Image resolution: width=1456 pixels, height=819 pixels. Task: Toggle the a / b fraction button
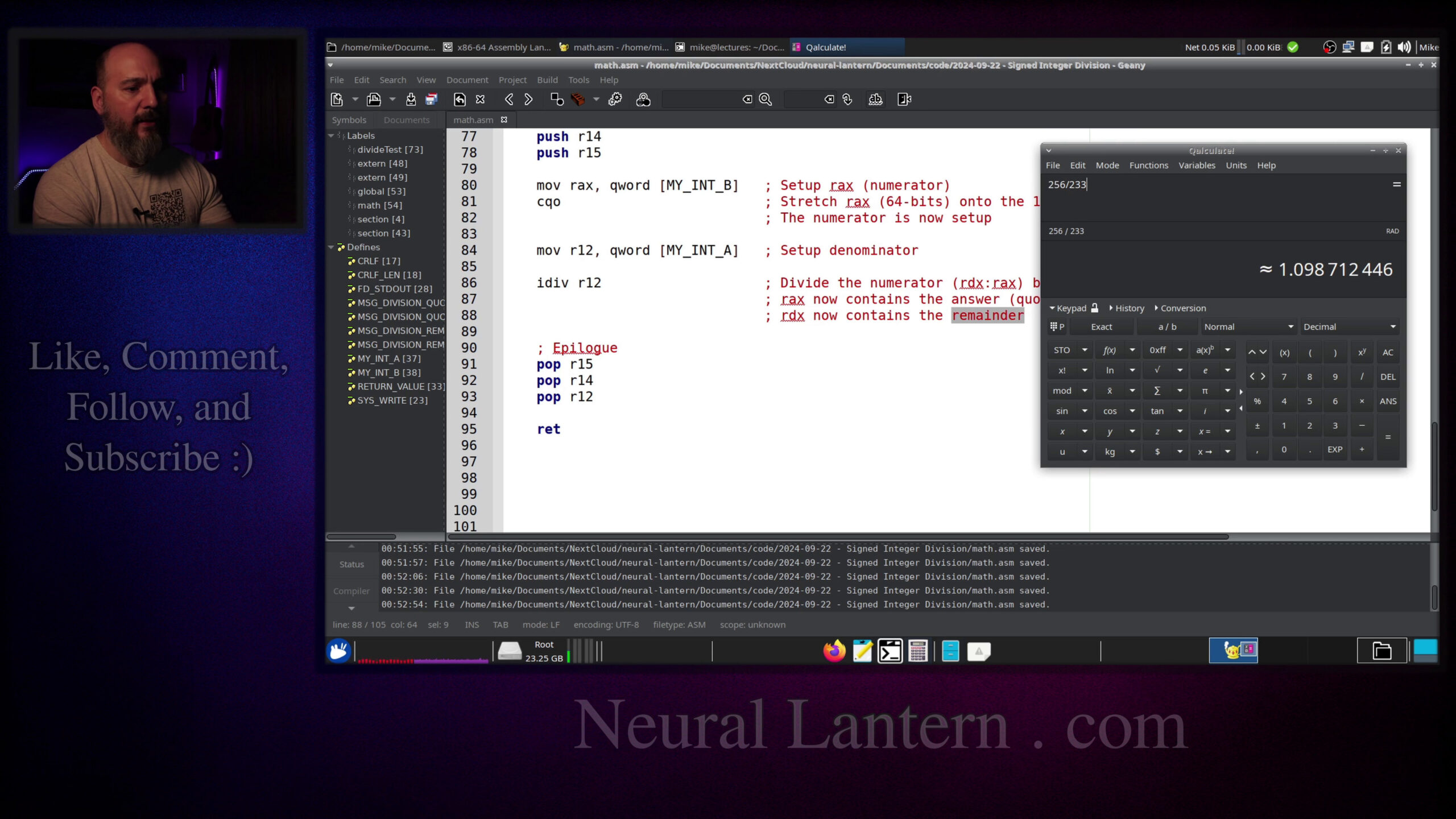click(x=1167, y=327)
